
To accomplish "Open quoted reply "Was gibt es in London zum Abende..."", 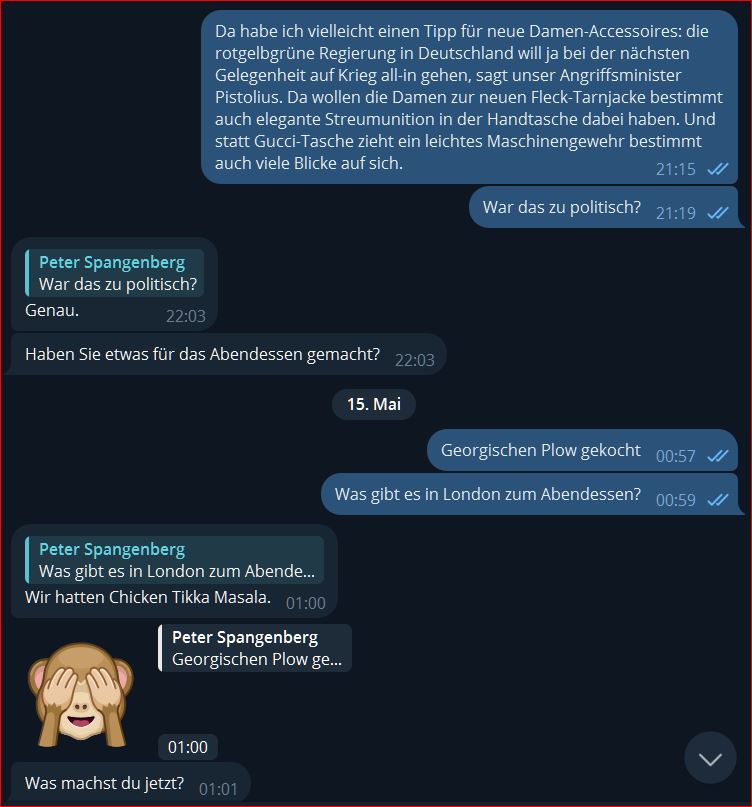I will point(174,560).
